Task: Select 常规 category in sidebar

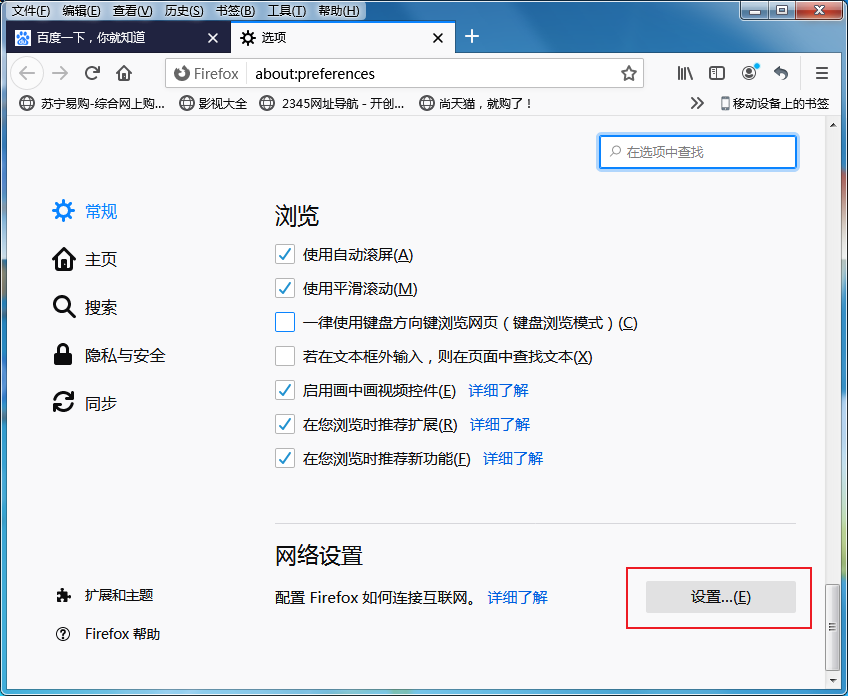Action: (84, 211)
